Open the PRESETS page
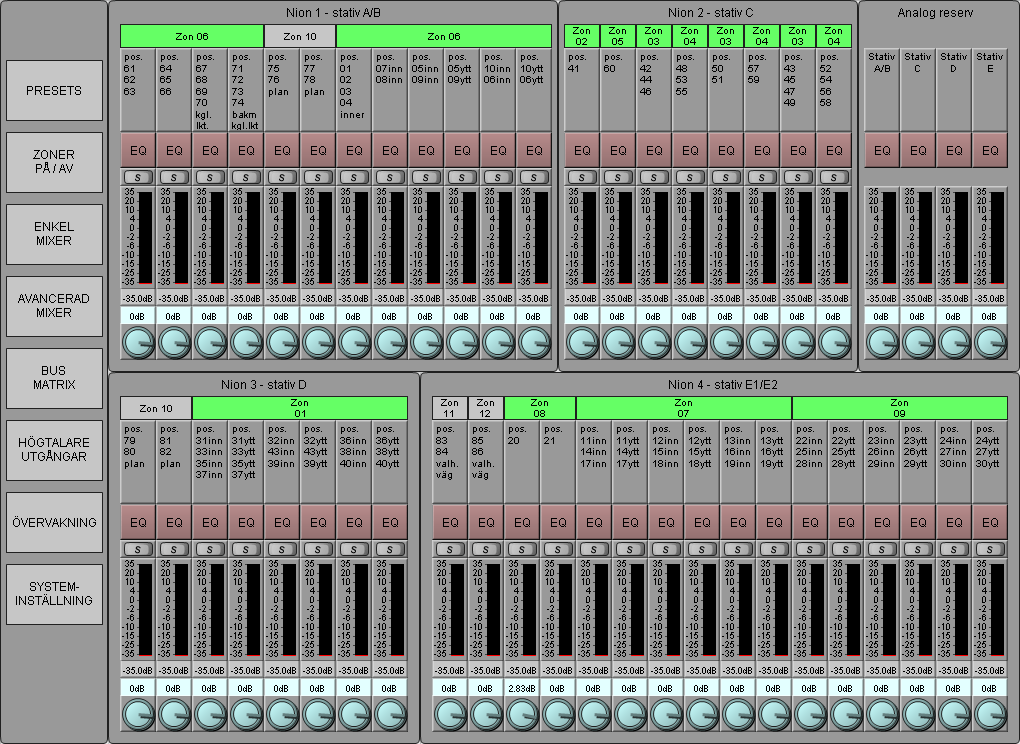The image size is (1020, 744). (54, 91)
